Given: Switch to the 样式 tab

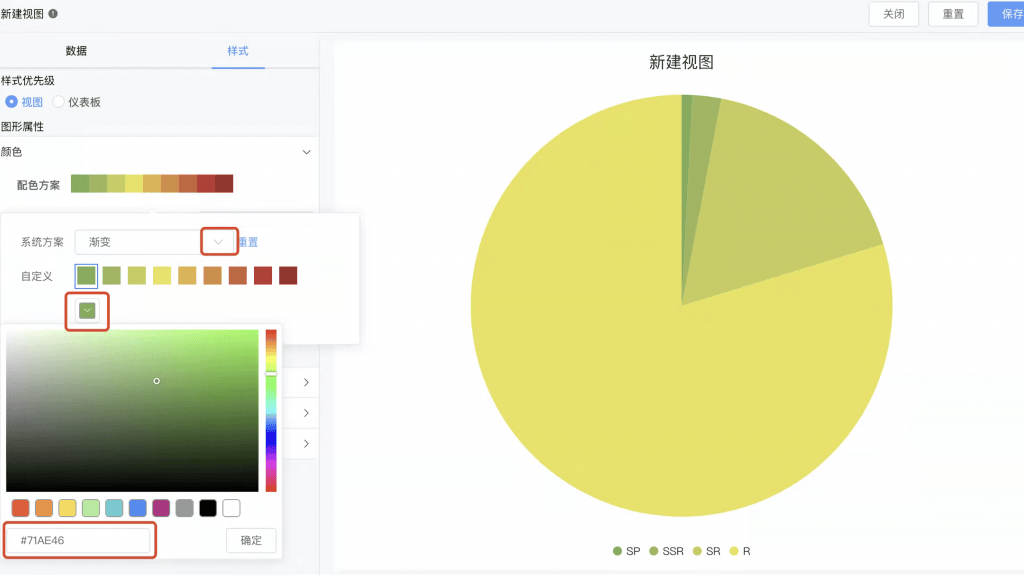Looking at the screenshot, I should pos(238,51).
